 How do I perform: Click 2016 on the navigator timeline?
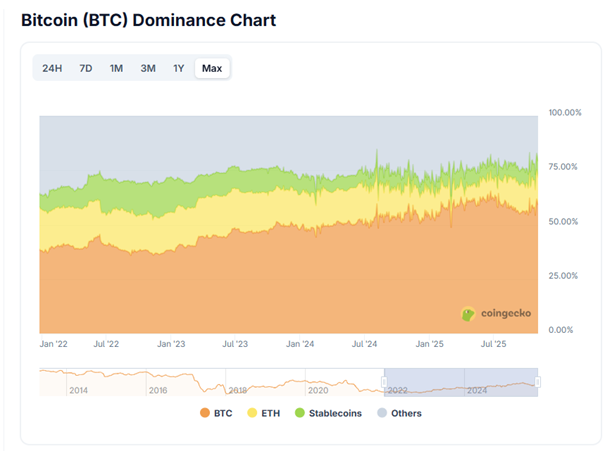[157, 390]
